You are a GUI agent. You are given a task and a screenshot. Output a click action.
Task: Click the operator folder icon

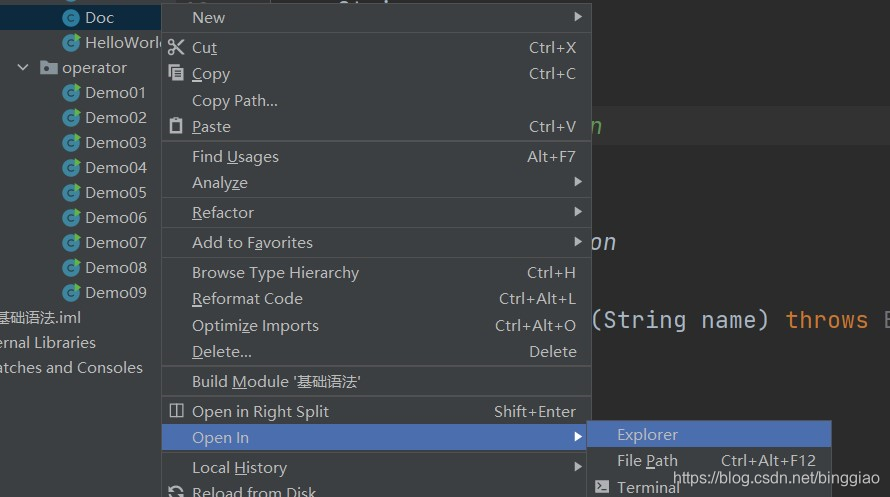click(x=49, y=68)
